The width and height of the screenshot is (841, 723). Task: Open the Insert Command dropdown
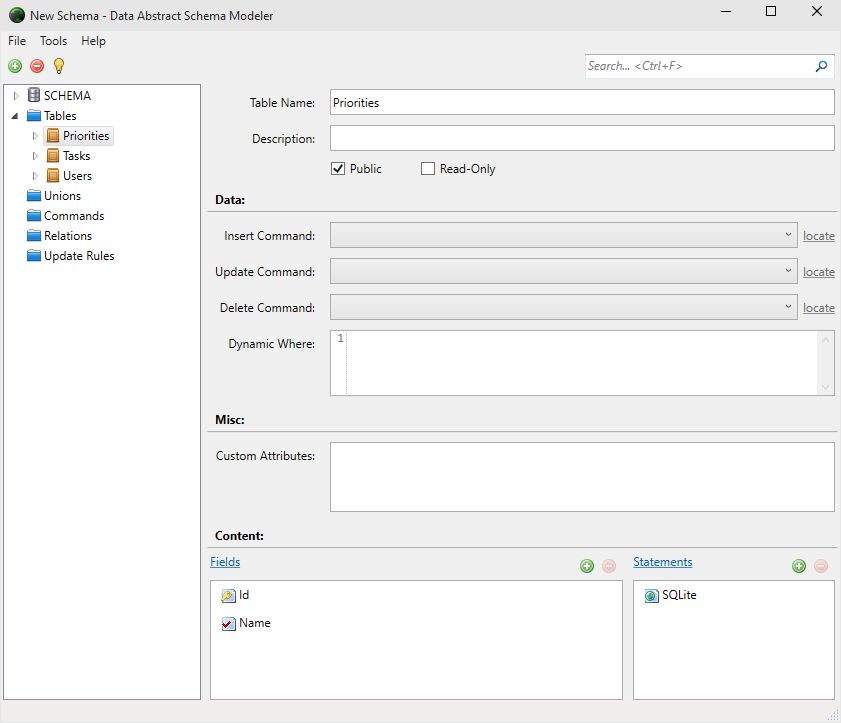pos(564,235)
